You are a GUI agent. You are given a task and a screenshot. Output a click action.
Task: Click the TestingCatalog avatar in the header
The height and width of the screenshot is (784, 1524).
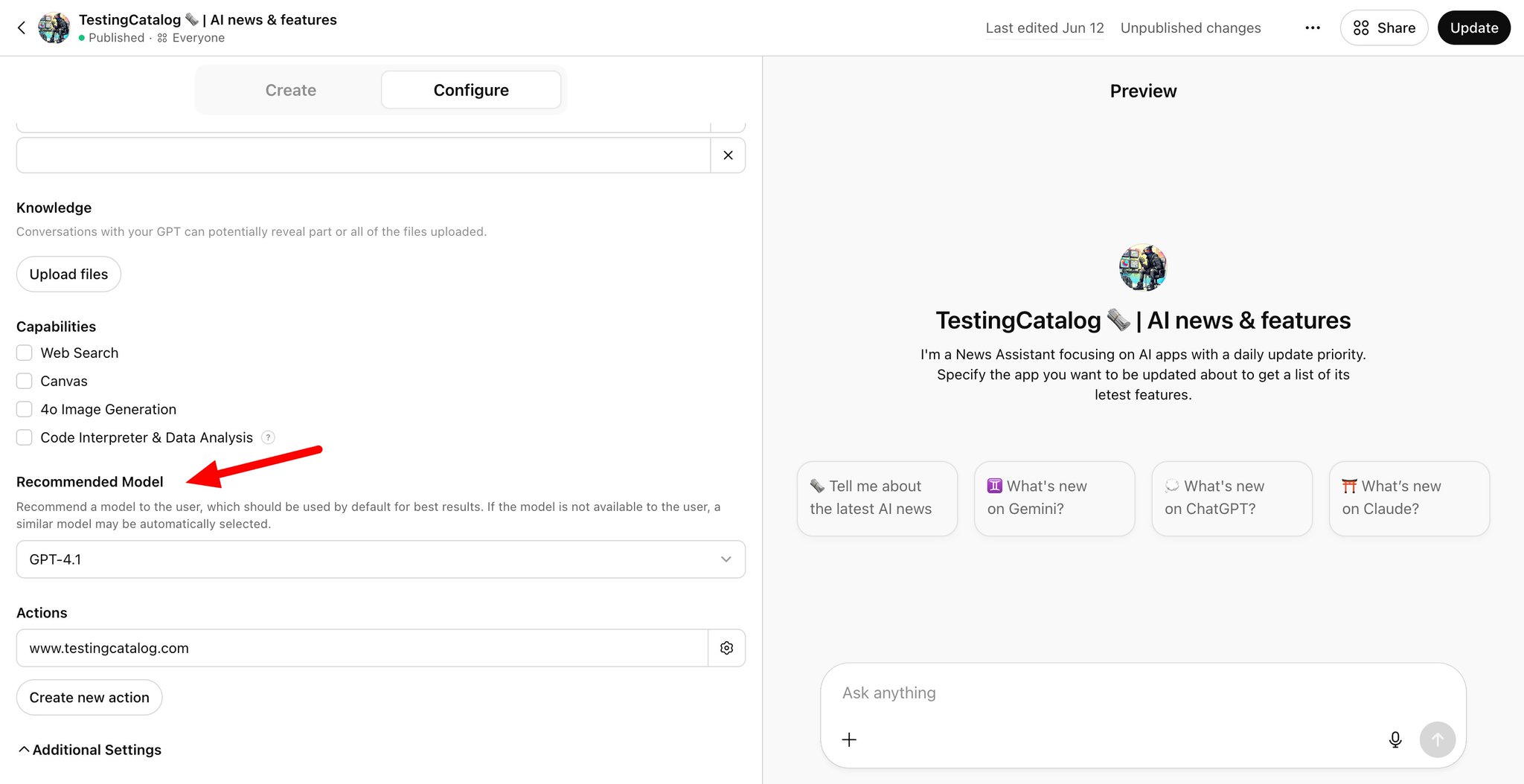tap(54, 28)
